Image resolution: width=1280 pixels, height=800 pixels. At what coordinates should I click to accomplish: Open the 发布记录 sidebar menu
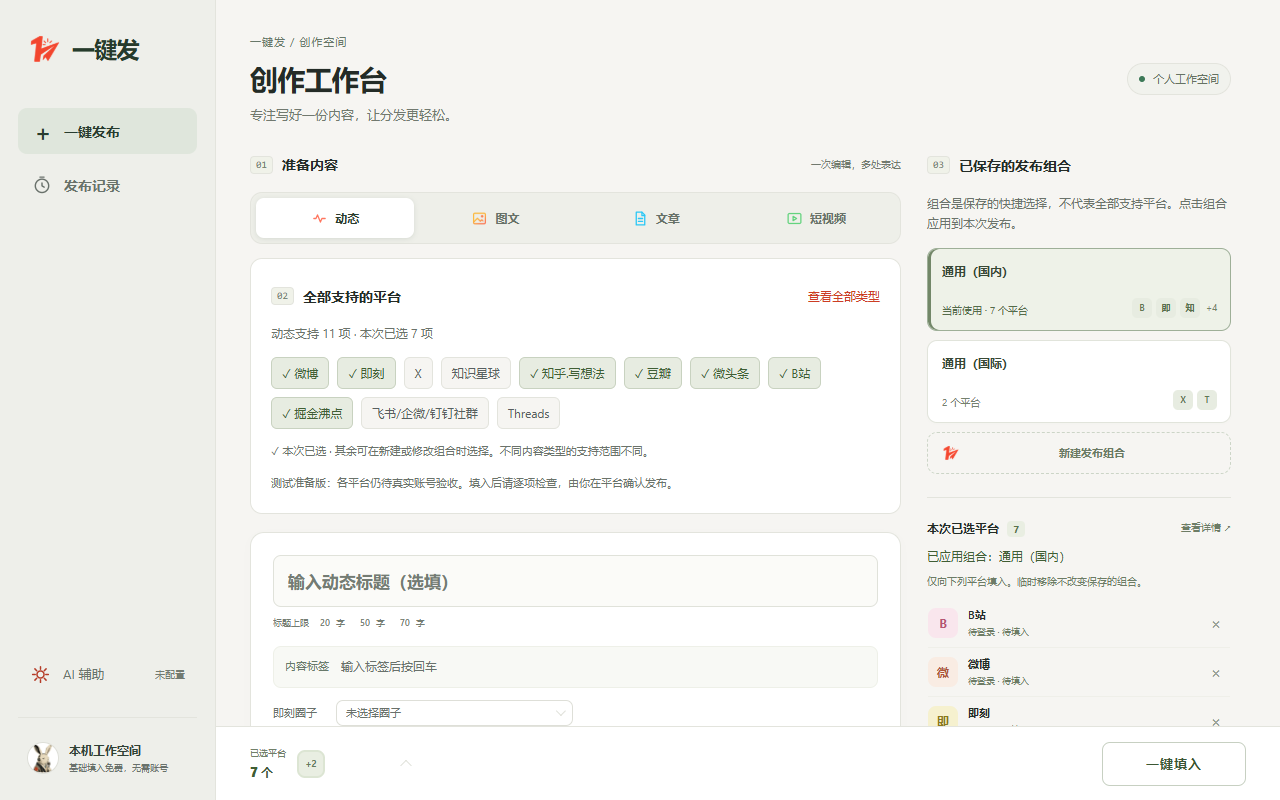coord(107,185)
